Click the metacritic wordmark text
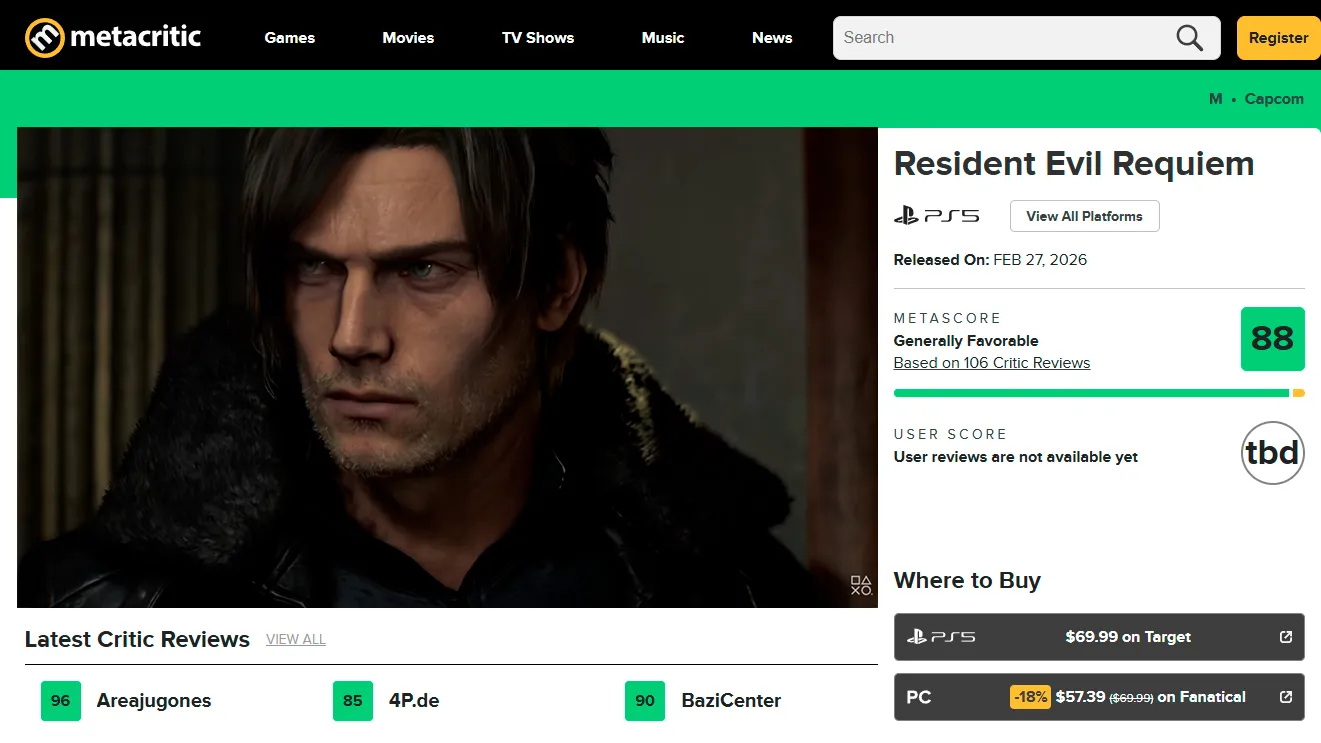Viewport: 1321px width, 743px height. pos(136,38)
